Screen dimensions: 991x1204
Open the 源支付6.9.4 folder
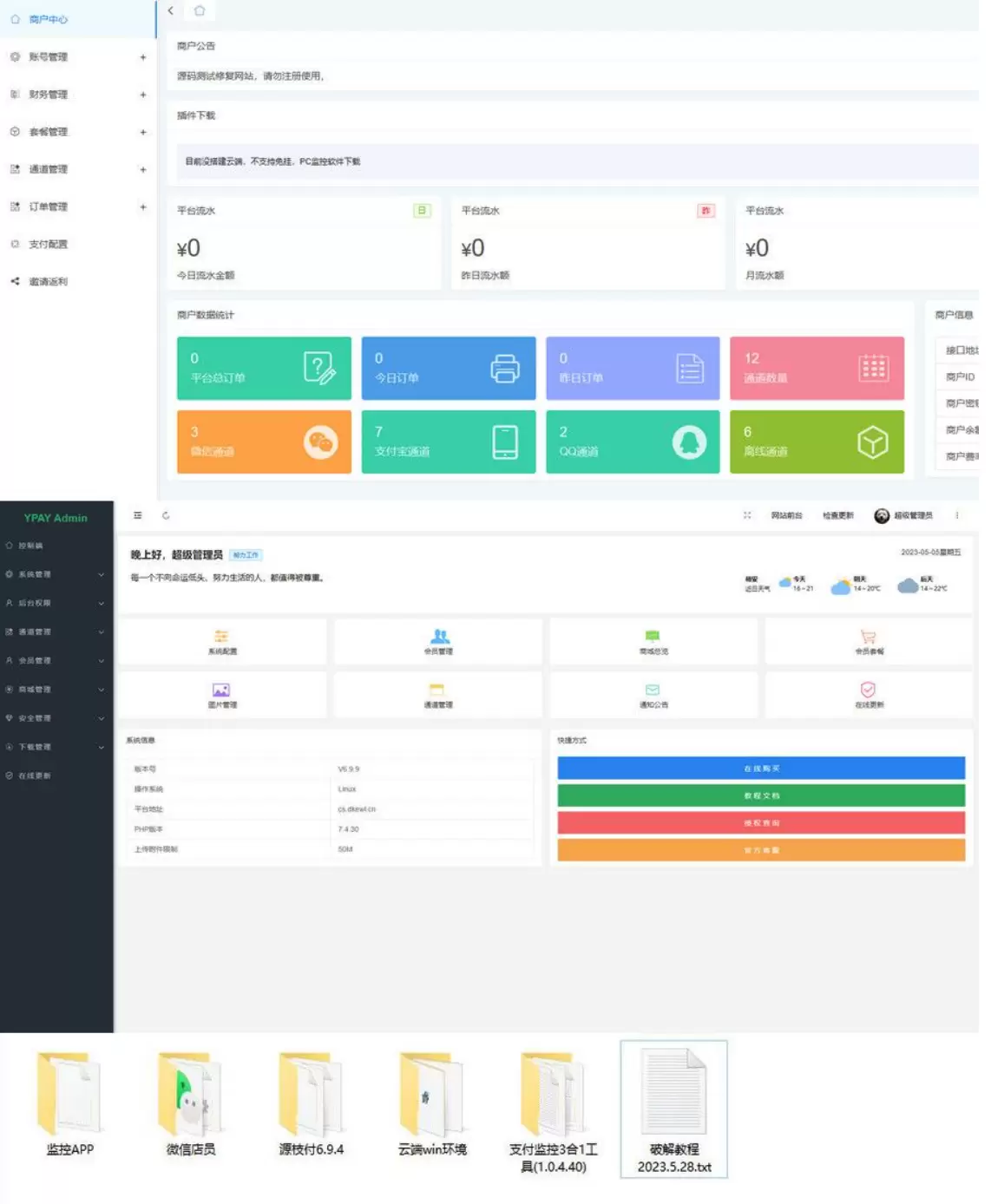[312, 1103]
